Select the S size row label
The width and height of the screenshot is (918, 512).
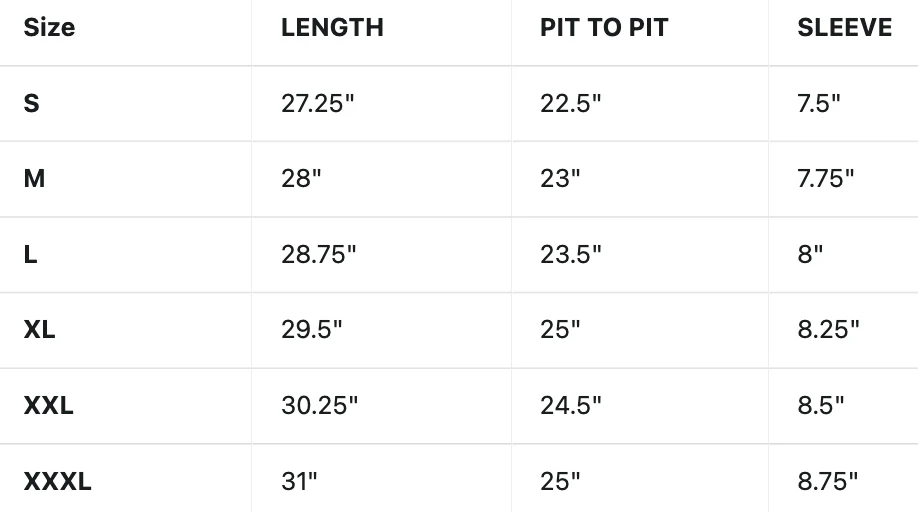pyautogui.click(x=32, y=104)
